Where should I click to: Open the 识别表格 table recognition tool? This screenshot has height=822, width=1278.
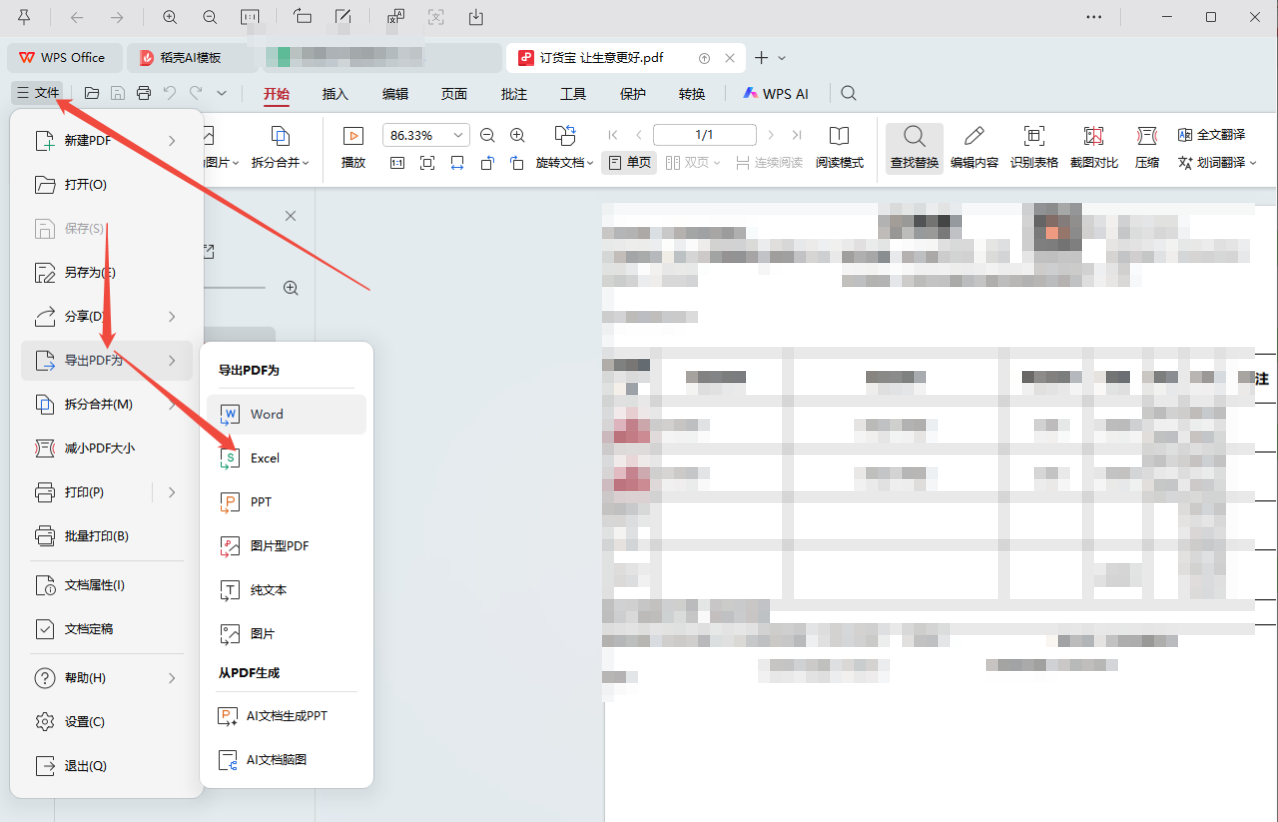point(1034,147)
